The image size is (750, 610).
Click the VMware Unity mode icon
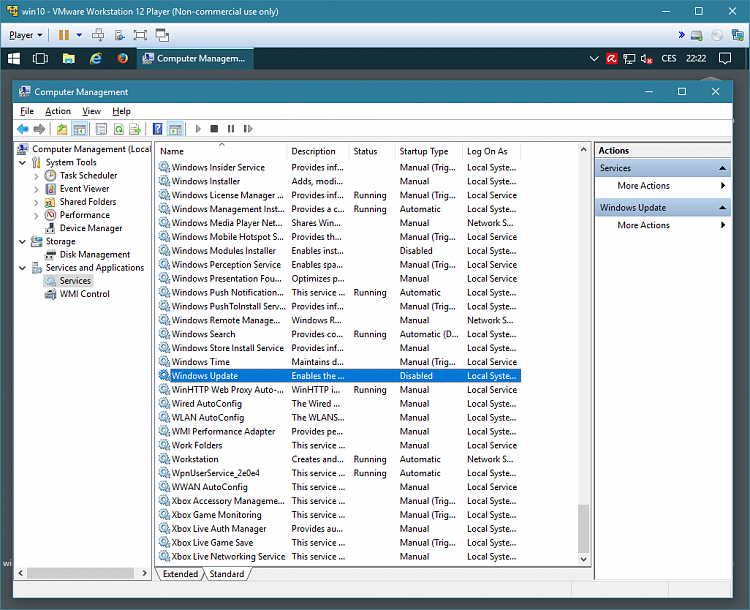pyautogui.click(x=162, y=35)
